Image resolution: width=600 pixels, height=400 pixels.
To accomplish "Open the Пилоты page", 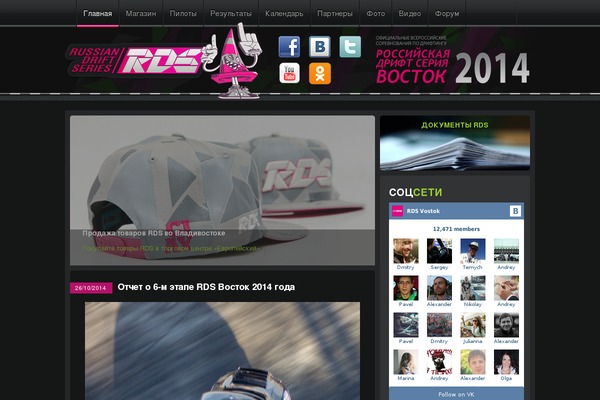I will coord(183,13).
